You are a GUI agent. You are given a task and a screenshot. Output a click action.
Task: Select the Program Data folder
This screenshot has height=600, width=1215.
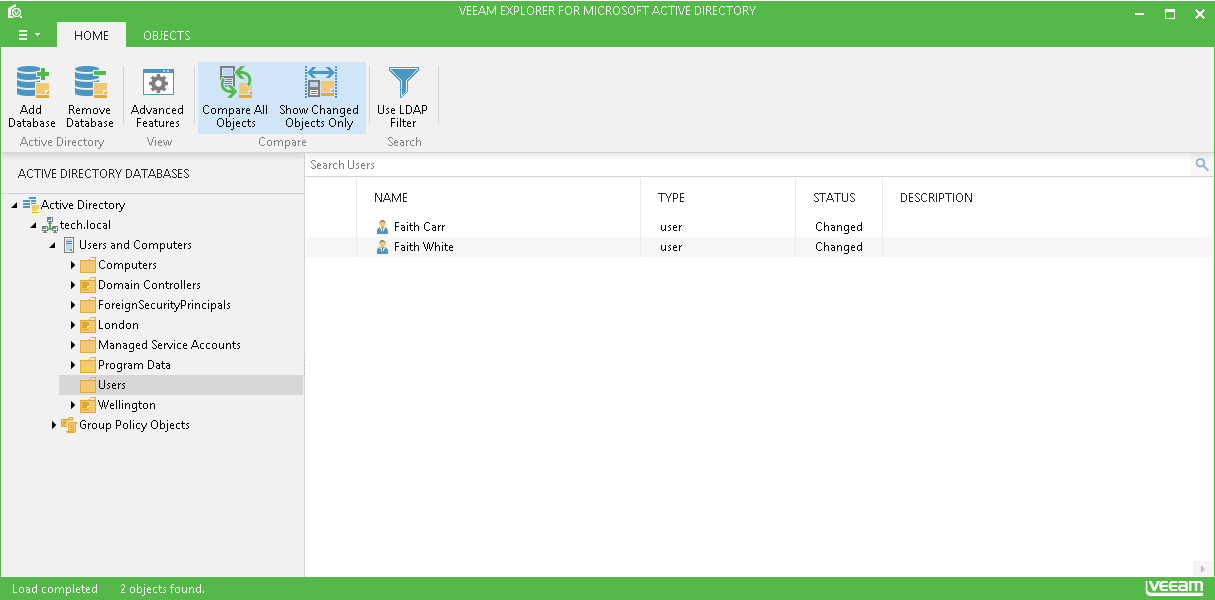point(134,365)
